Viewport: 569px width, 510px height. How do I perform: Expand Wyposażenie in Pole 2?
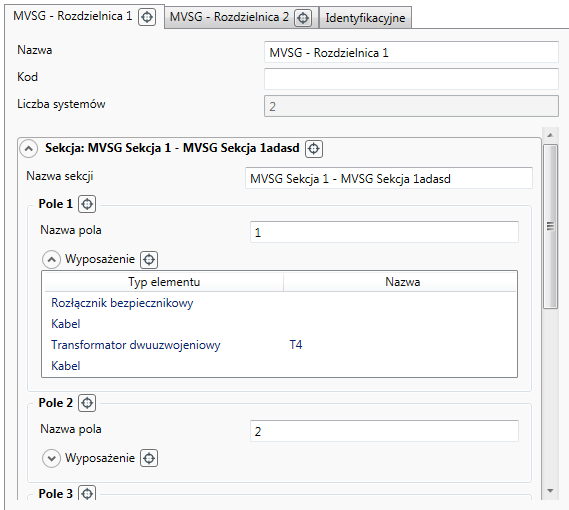coord(52,458)
